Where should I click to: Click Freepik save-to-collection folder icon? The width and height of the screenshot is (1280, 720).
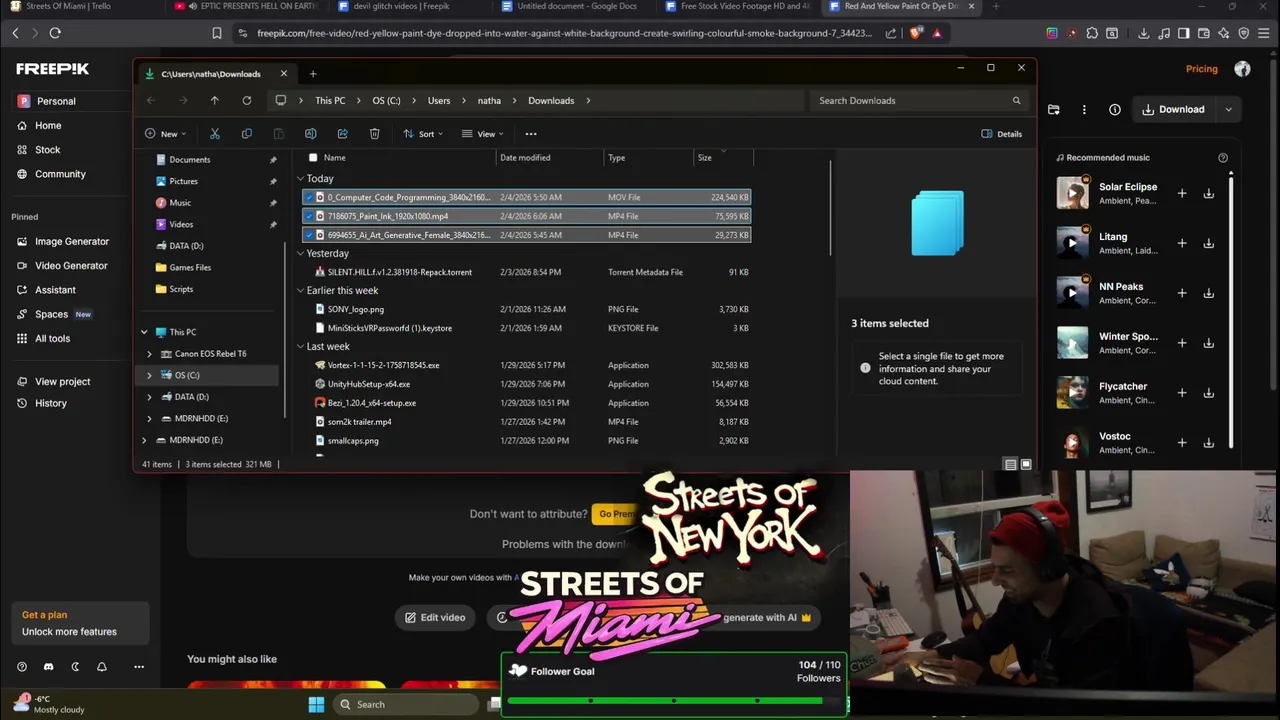pos(1053,110)
